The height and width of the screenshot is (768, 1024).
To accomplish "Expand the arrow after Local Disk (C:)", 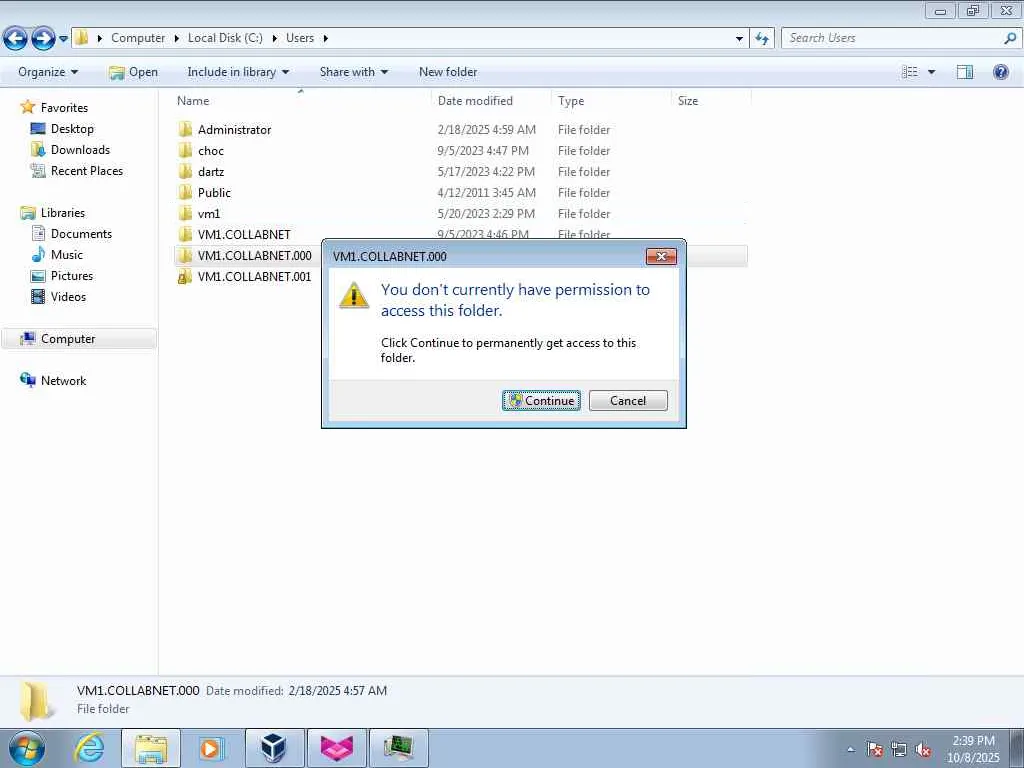I will coord(274,38).
